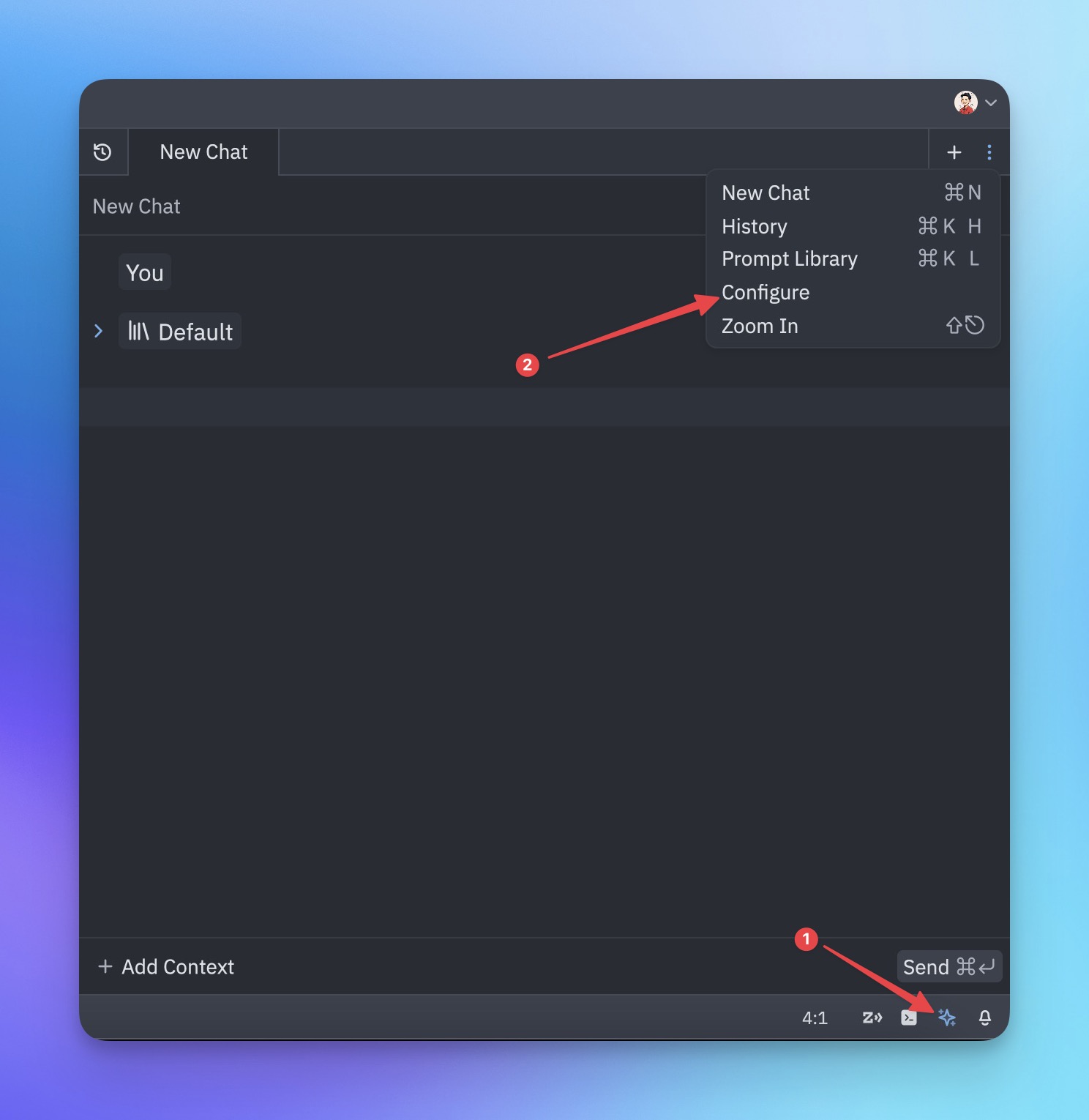The image size is (1089, 1120).
Task: Start a new thread with the plus icon
Action: coord(954,152)
